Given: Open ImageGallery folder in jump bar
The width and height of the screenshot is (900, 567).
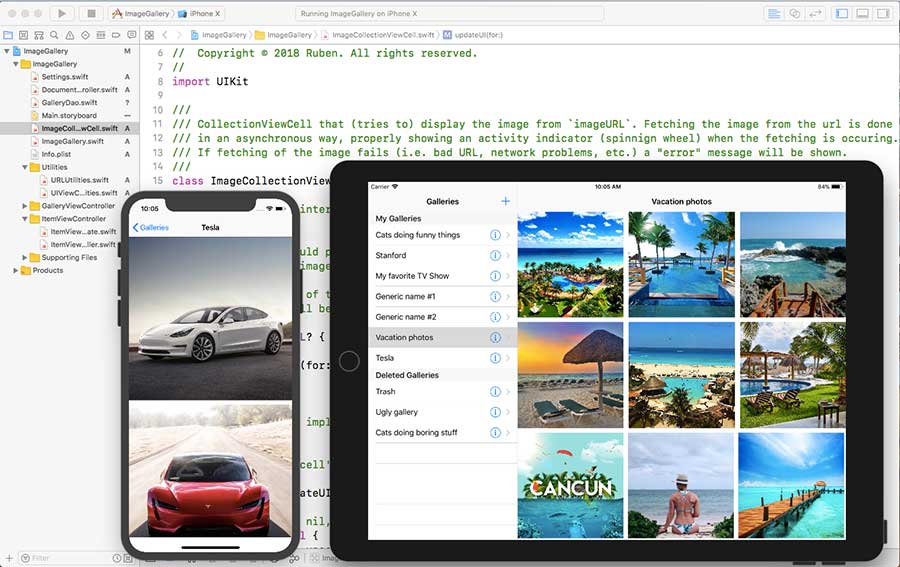Looking at the screenshot, I should click(x=284, y=35).
